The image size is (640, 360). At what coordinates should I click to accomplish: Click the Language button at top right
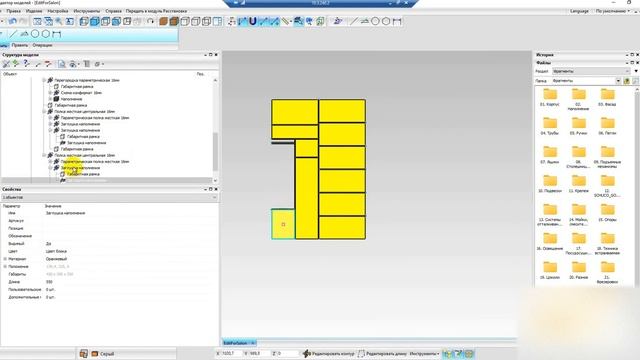[x=579, y=11]
